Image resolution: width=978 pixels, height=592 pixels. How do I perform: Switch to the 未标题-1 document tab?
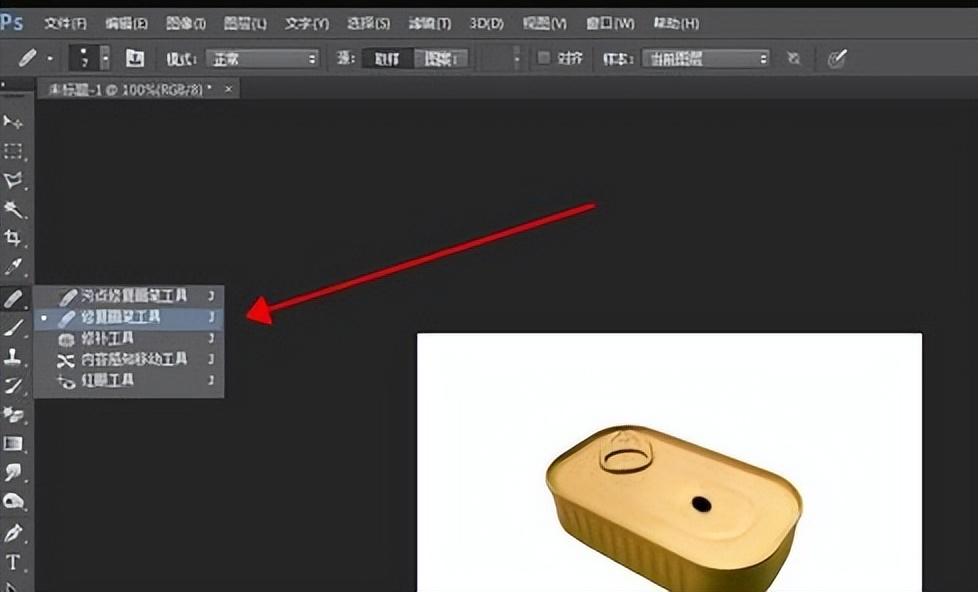(x=130, y=90)
